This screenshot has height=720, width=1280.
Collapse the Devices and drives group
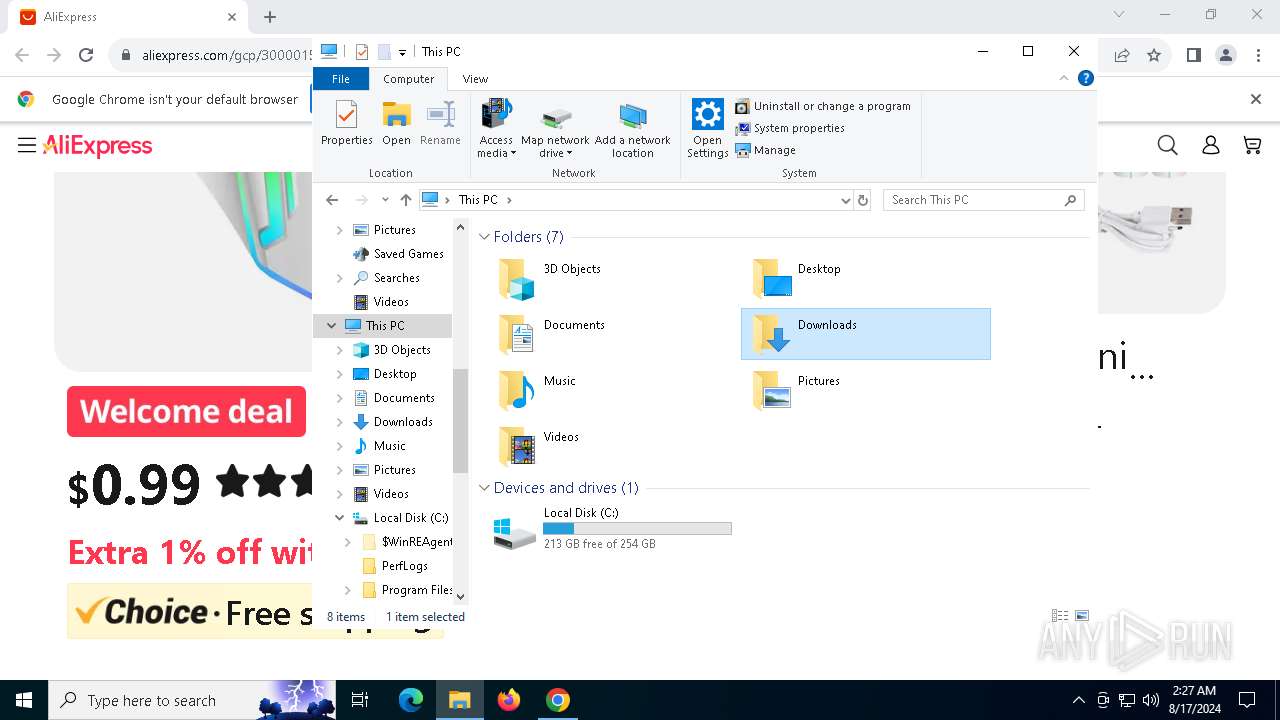coord(484,488)
